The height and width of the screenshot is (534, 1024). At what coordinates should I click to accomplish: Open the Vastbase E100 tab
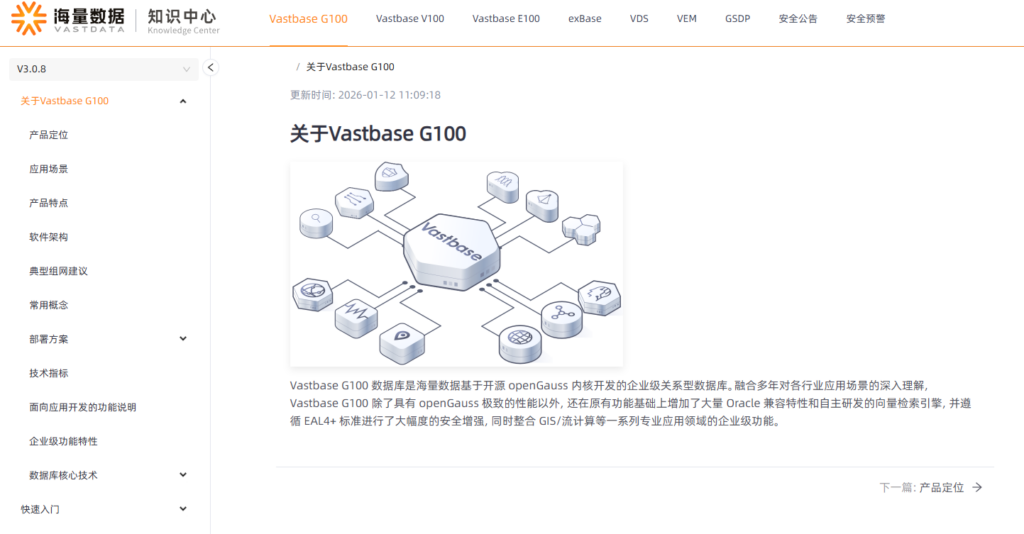point(506,19)
